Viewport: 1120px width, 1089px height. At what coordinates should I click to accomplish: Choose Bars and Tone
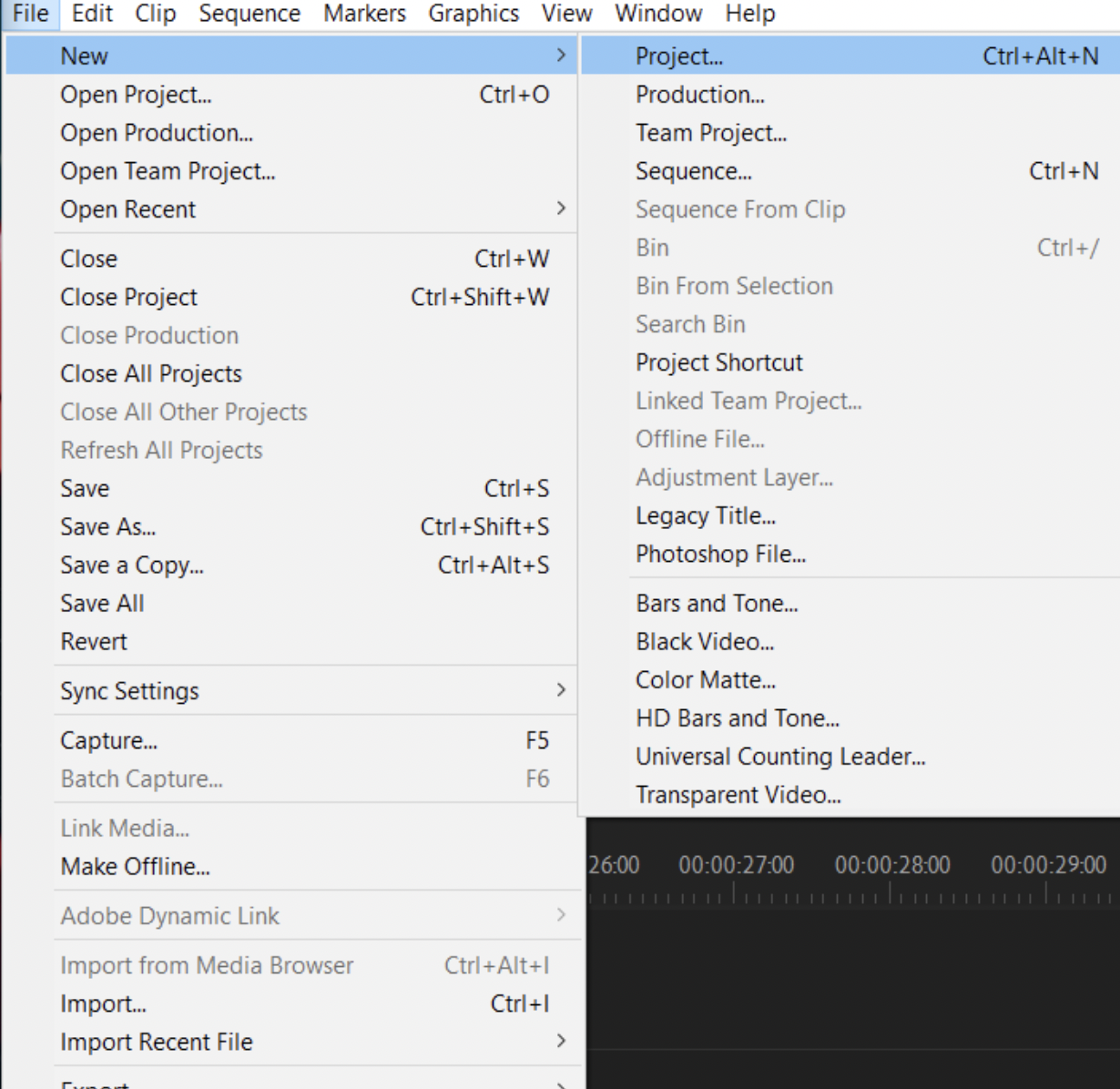850,603
